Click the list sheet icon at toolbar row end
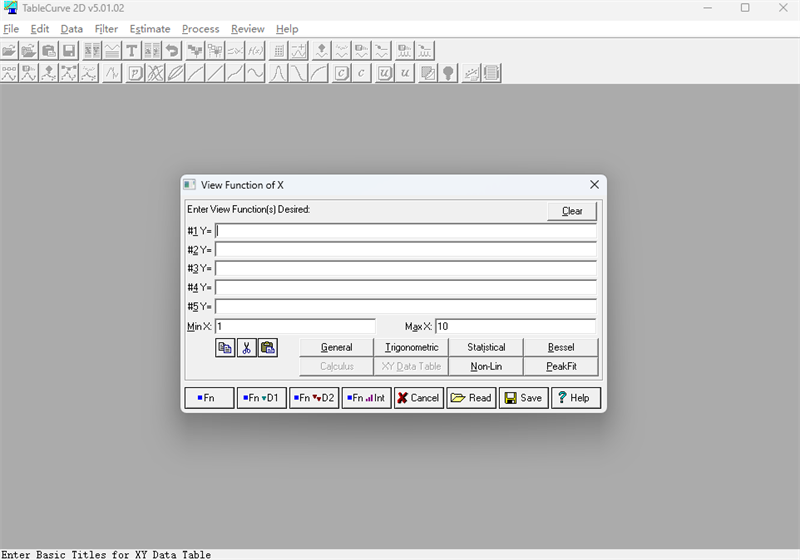This screenshot has height=560, width=800. click(491, 73)
